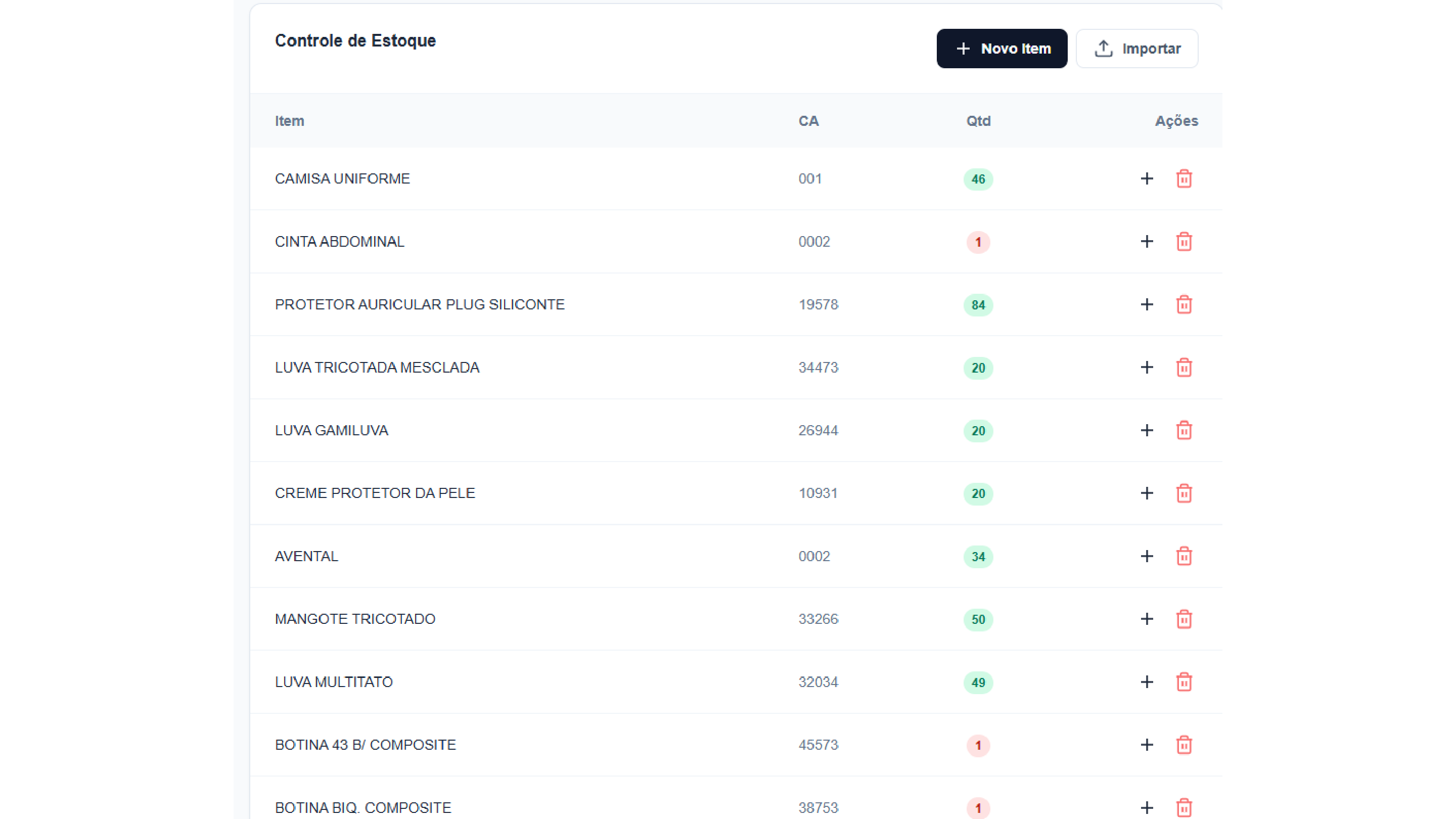Add stock to CINTA ABDOMINAL
The width and height of the screenshot is (1456, 819).
tap(1146, 241)
